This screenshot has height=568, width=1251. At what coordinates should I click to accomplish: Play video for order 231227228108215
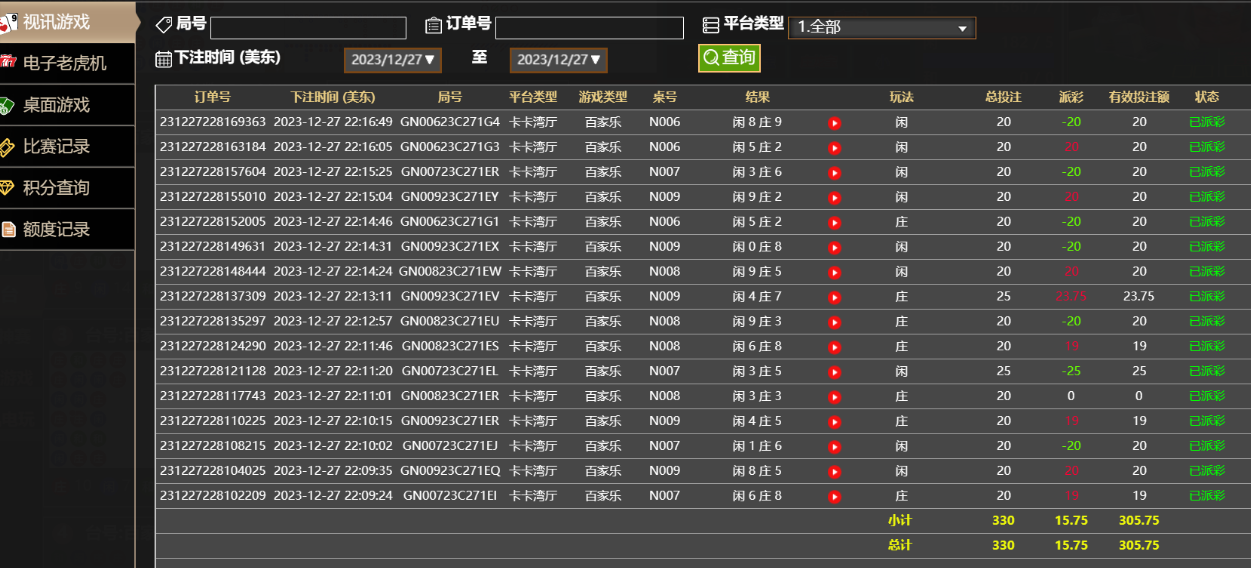(834, 447)
